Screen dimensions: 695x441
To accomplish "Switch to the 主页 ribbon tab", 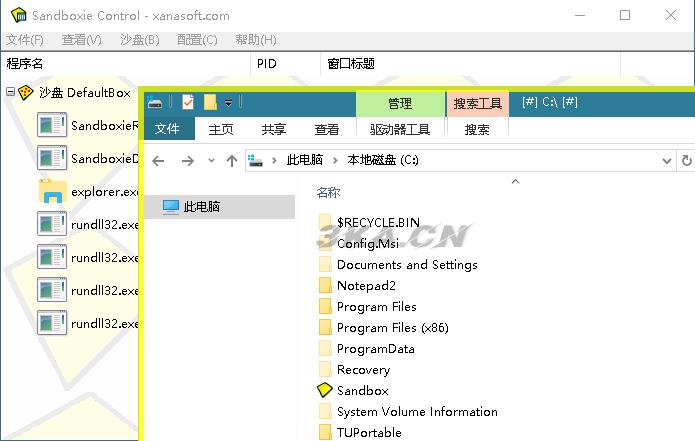I will coord(221,129).
